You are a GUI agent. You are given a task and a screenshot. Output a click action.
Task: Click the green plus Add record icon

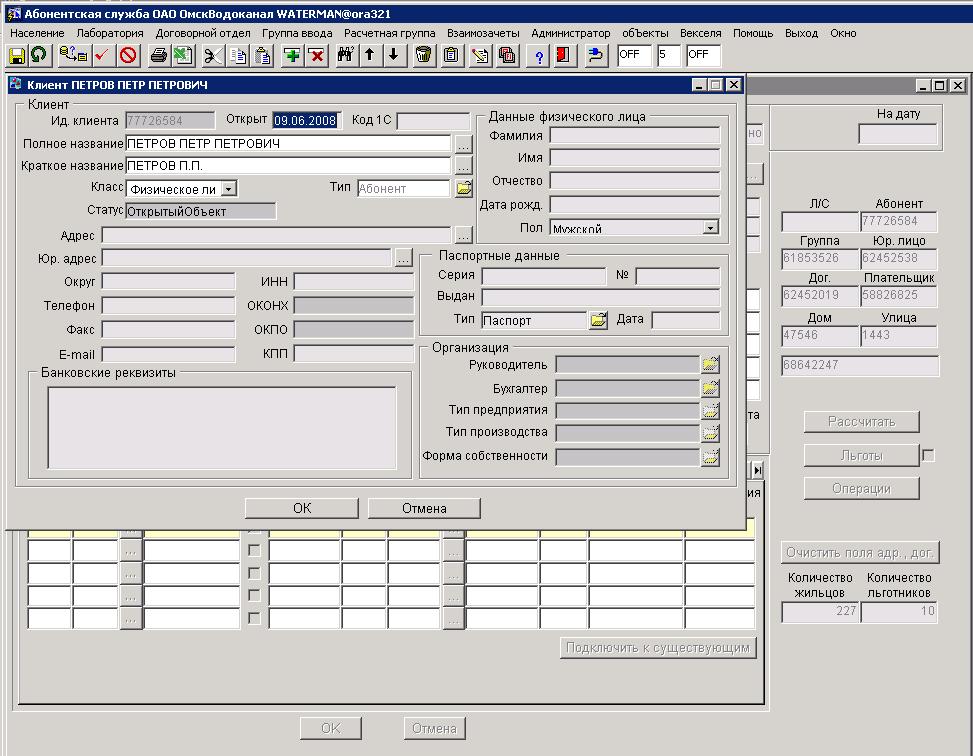[292, 55]
